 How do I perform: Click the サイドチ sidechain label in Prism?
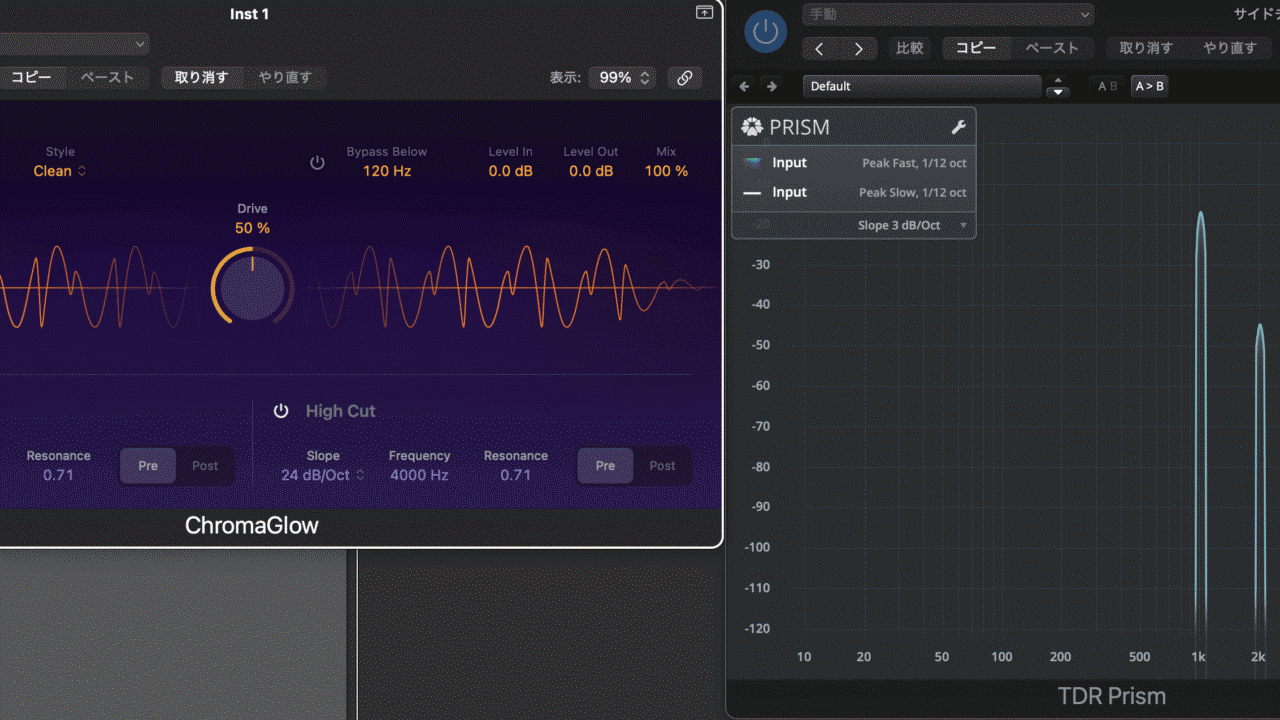point(1258,15)
